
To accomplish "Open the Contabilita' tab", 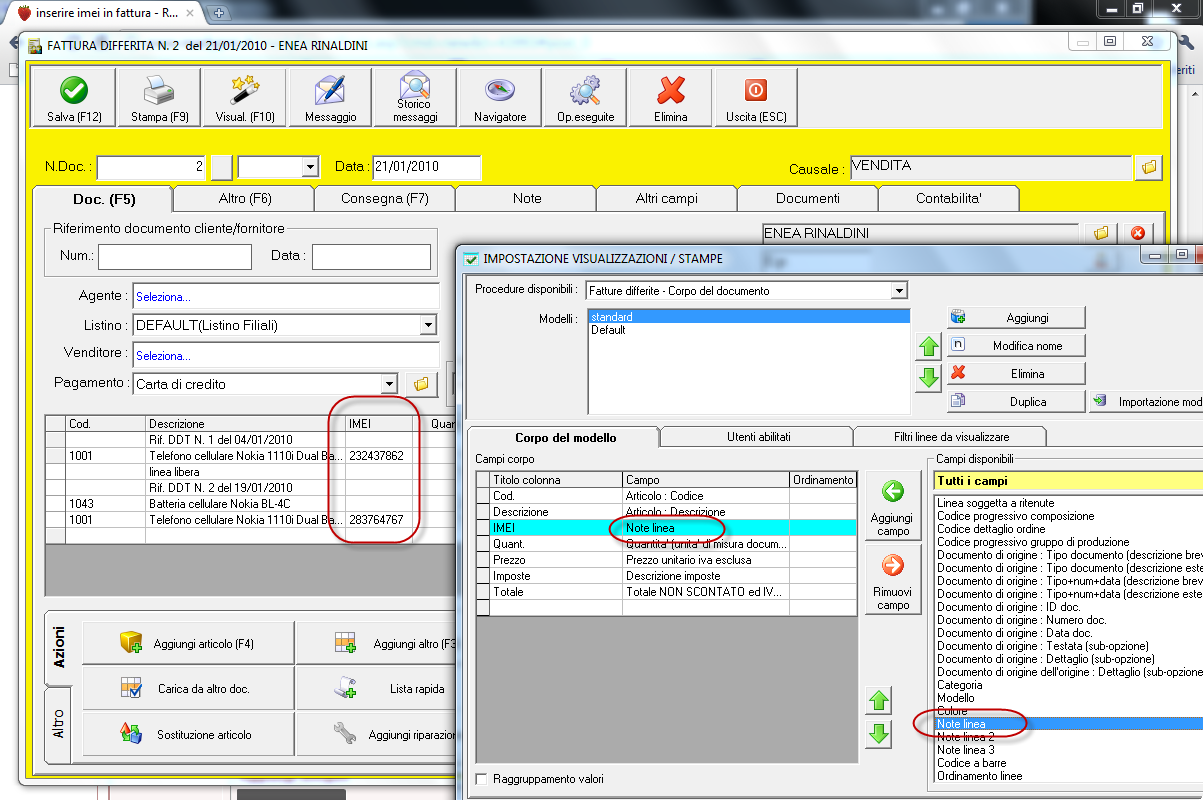I will (x=949, y=198).
